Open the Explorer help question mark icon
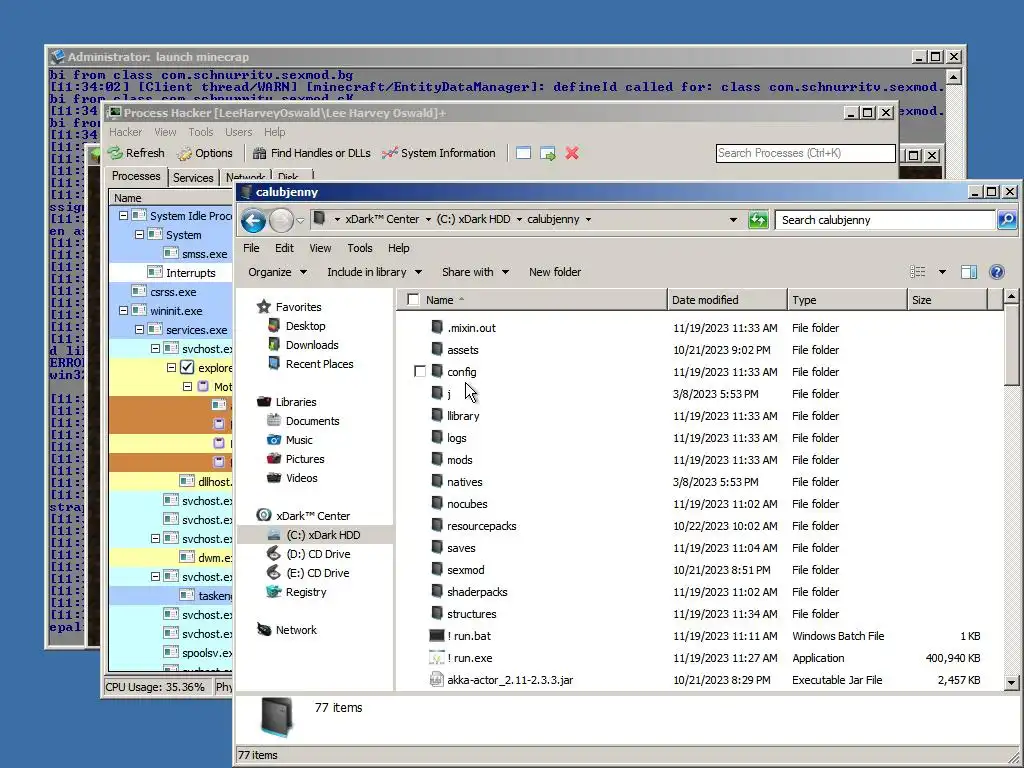Viewport: 1024px width, 768px height. pyautogui.click(x=997, y=272)
